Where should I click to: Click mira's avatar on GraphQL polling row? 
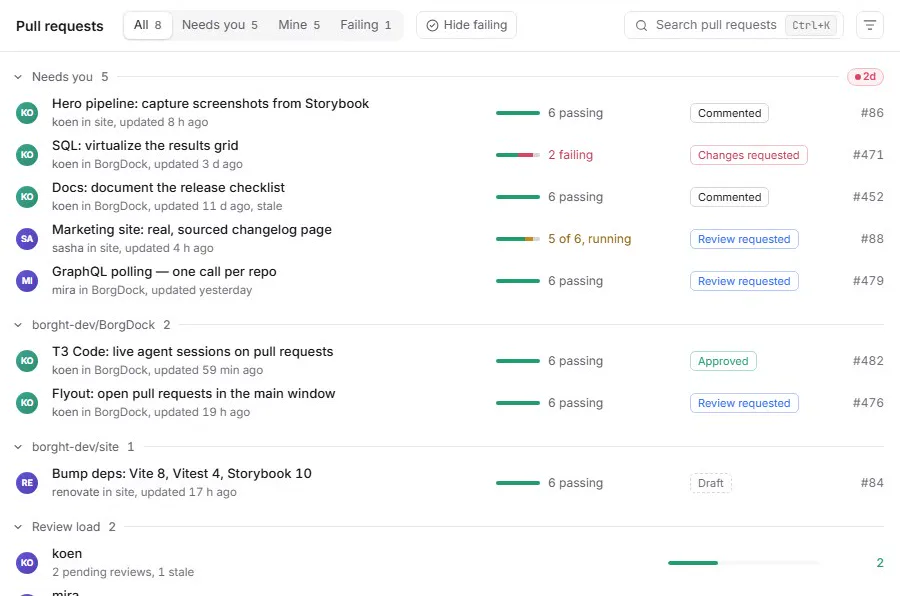point(27,280)
